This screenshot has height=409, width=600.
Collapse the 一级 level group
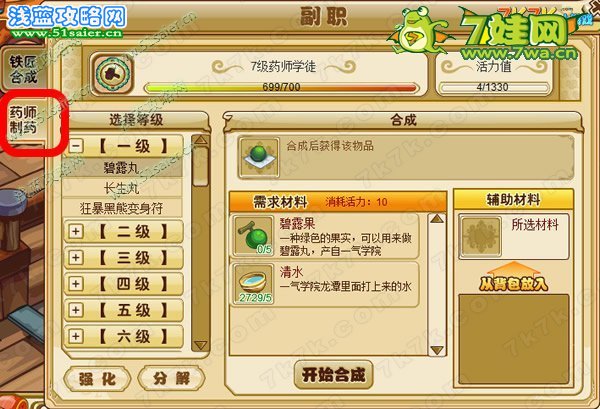[76, 146]
